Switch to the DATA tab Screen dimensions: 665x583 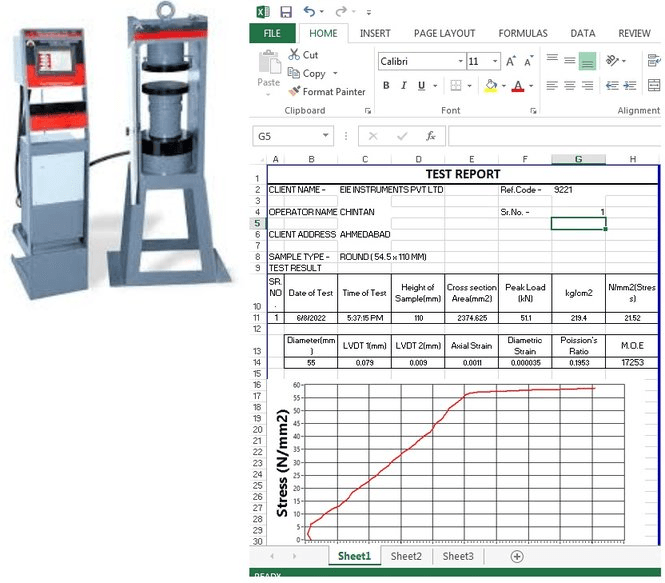coord(582,33)
